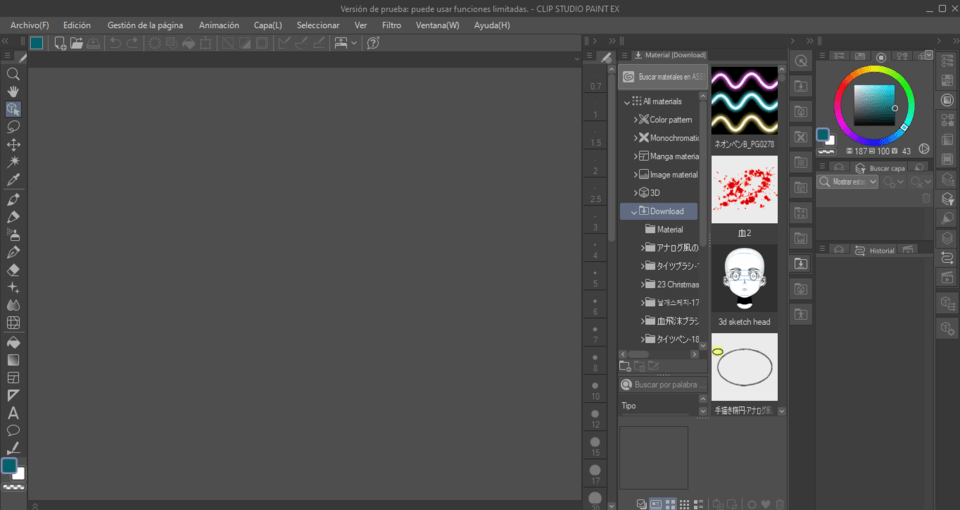The height and width of the screenshot is (510, 960).
Task: Select the Balloon speech bubble tool
Action: (13, 430)
